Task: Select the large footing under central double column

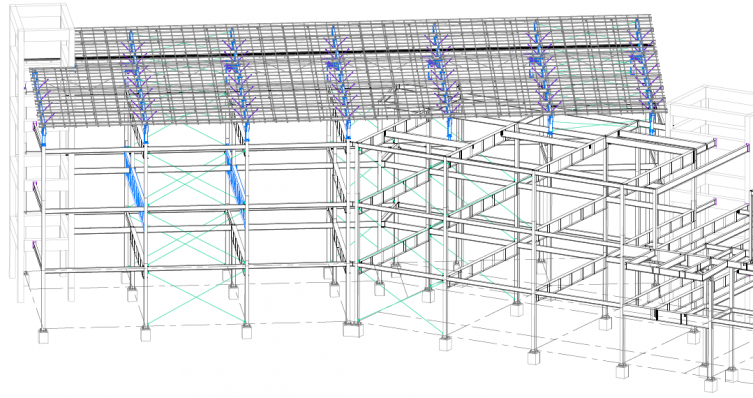Action: 353,329
